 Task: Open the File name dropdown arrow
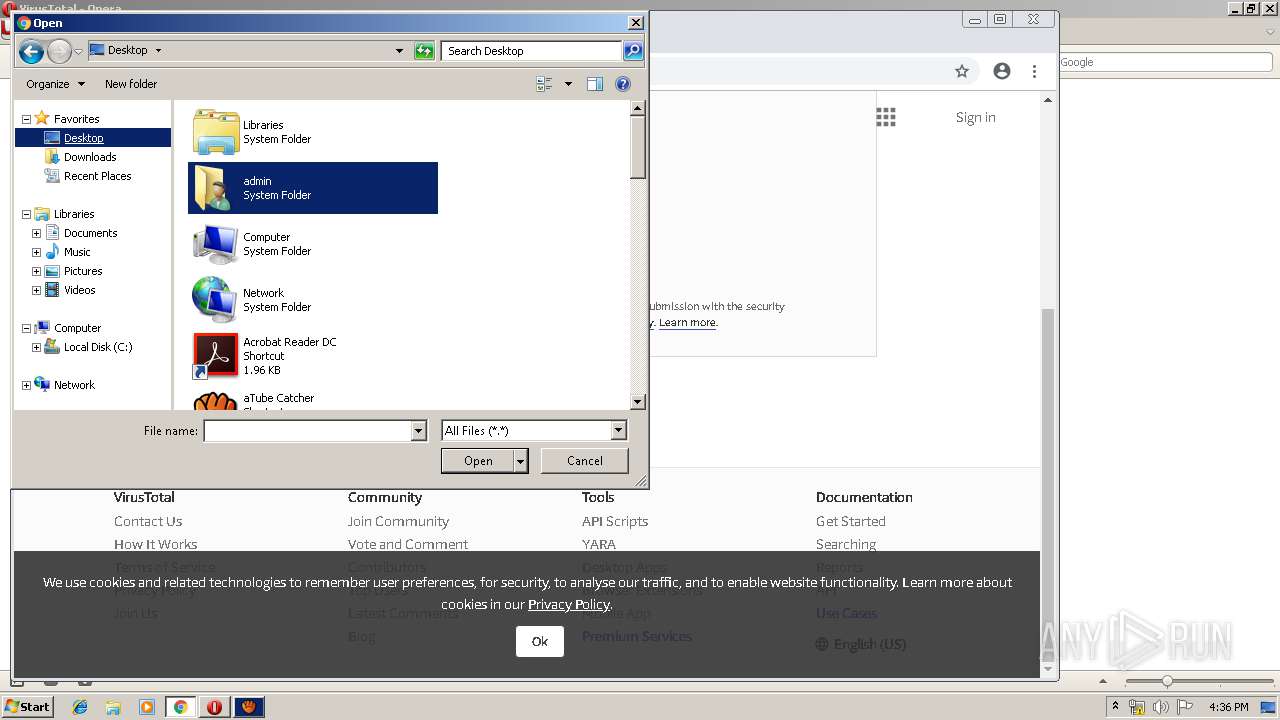(419, 431)
